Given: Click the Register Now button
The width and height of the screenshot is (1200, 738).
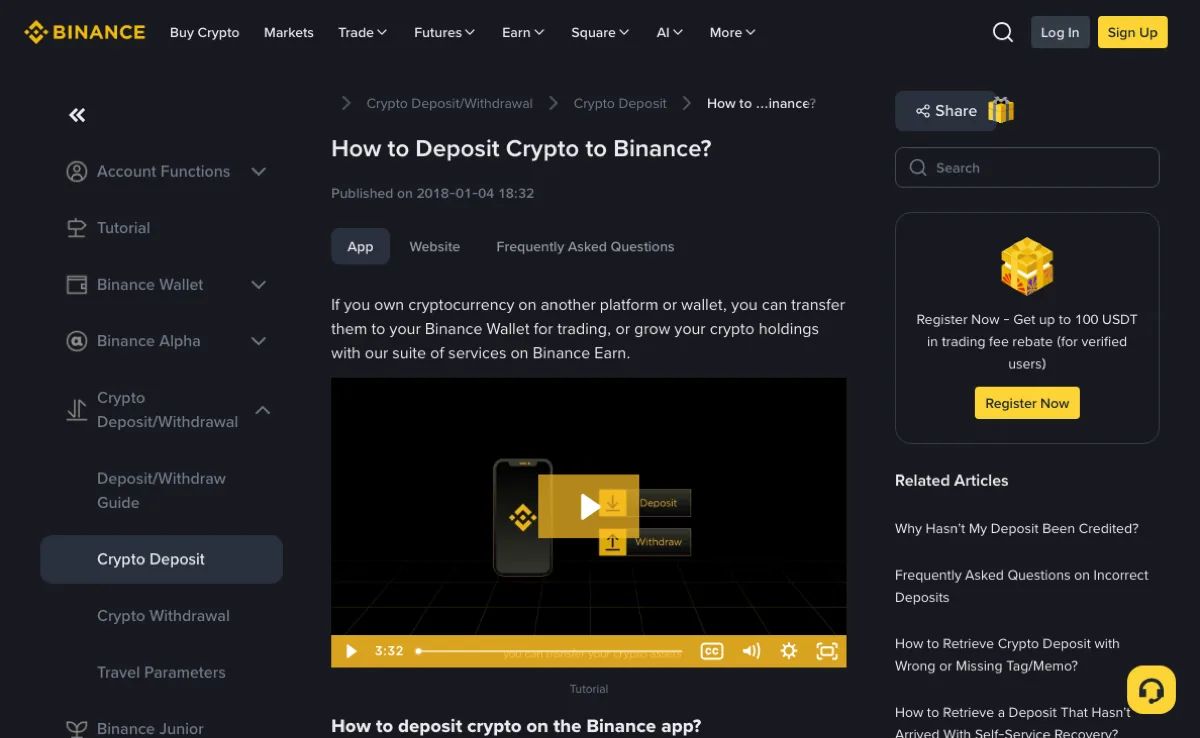Looking at the screenshot, I should tap(1027, 403).
